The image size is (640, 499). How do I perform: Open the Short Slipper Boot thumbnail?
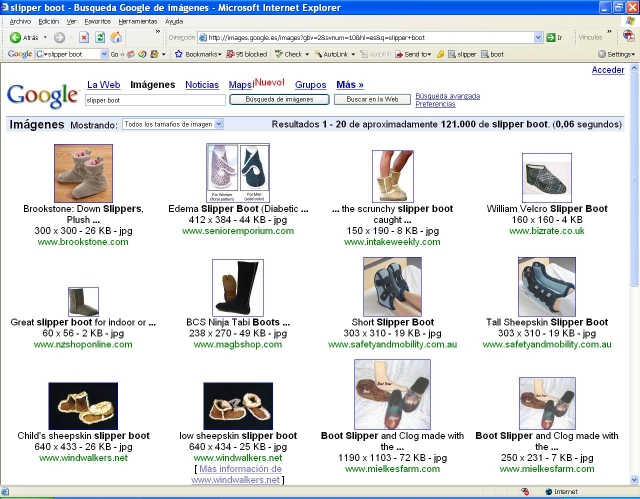pyautogui.click(x=393, y=287)
